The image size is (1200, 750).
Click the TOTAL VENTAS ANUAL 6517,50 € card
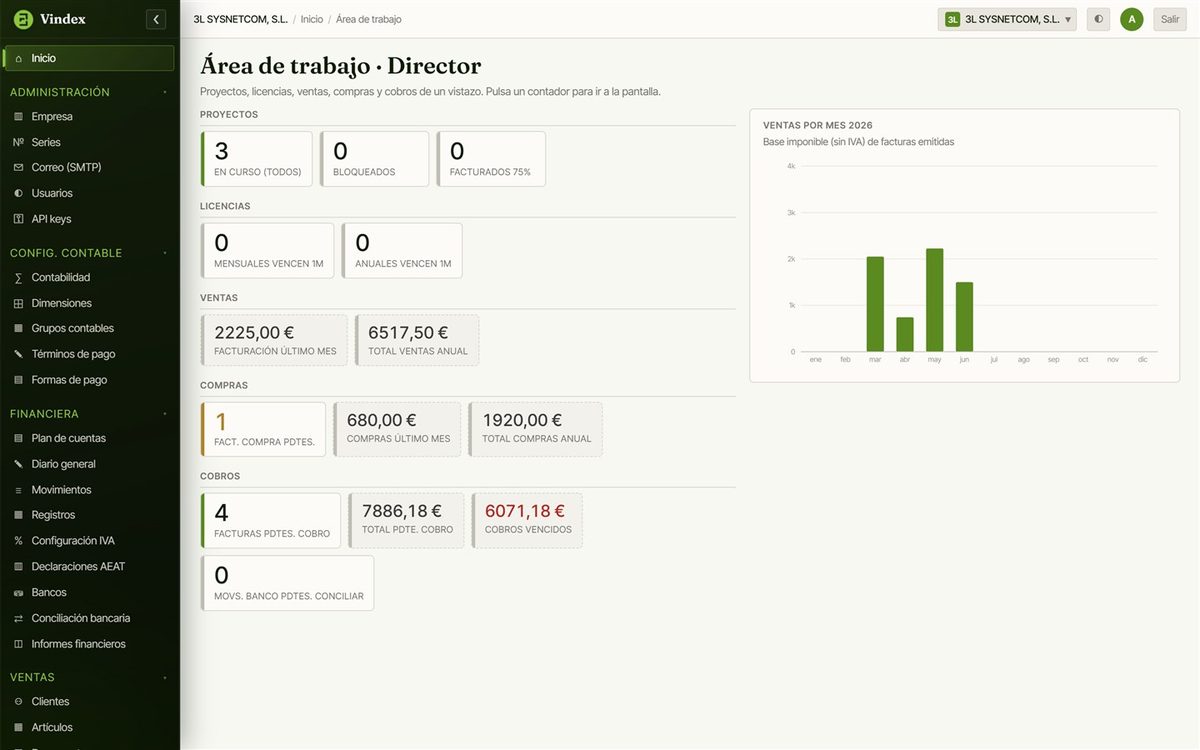pyautogui.click(x=417, y=340)
